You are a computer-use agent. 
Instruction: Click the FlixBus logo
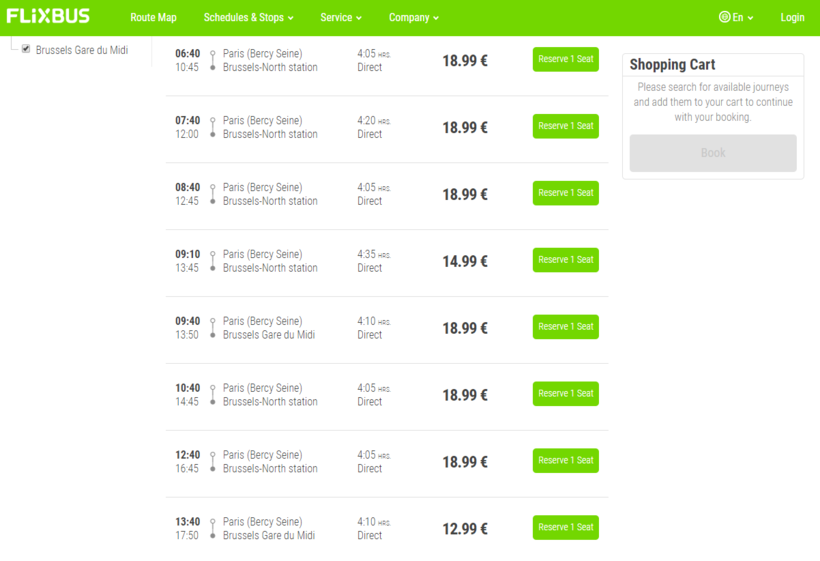(48, 16)
